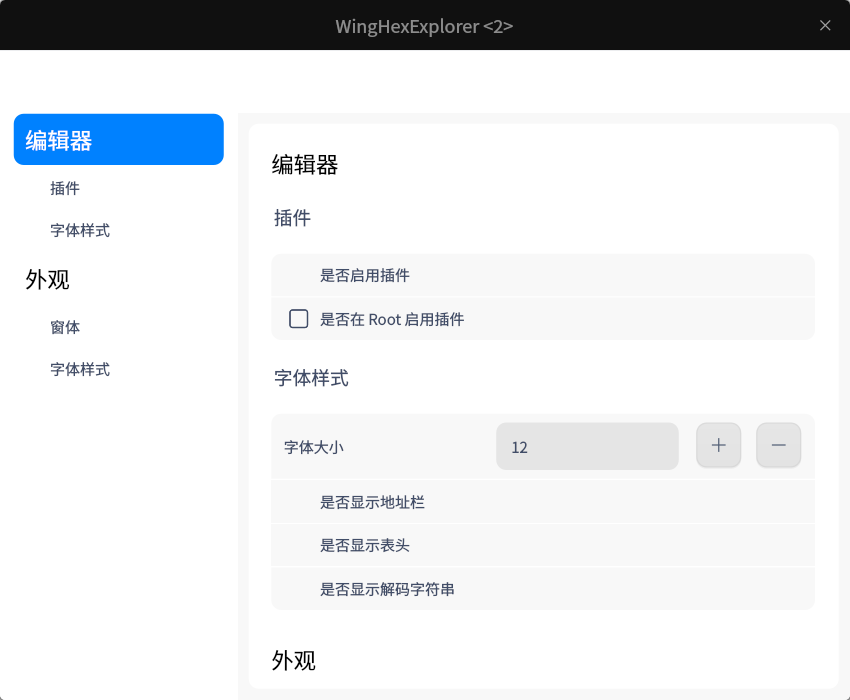The height and width of the screenshot is (700, 850).
Task: Close the WingHexExplorer settings window
Action: tap(825, 25)
